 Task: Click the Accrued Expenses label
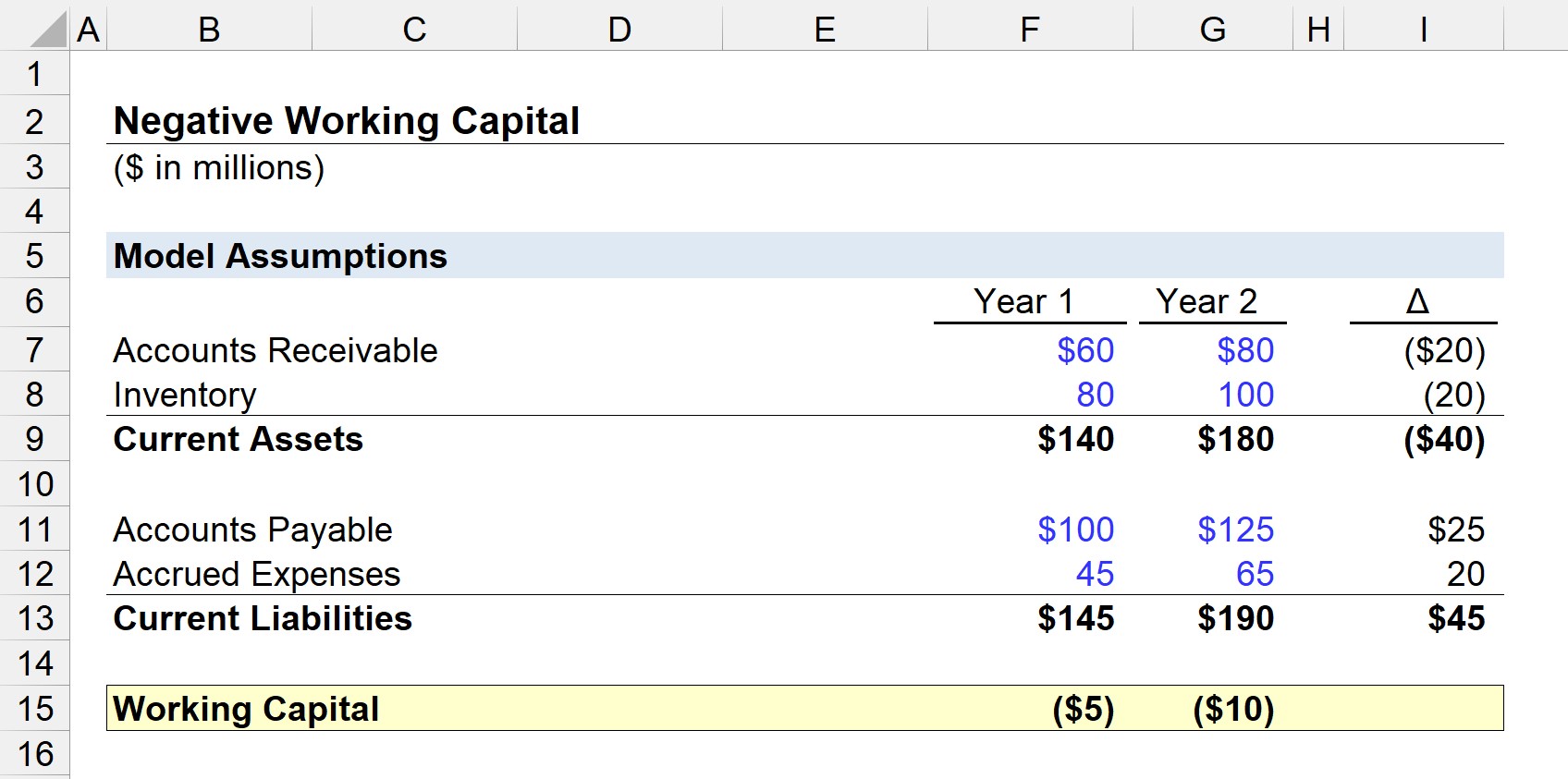255,574
